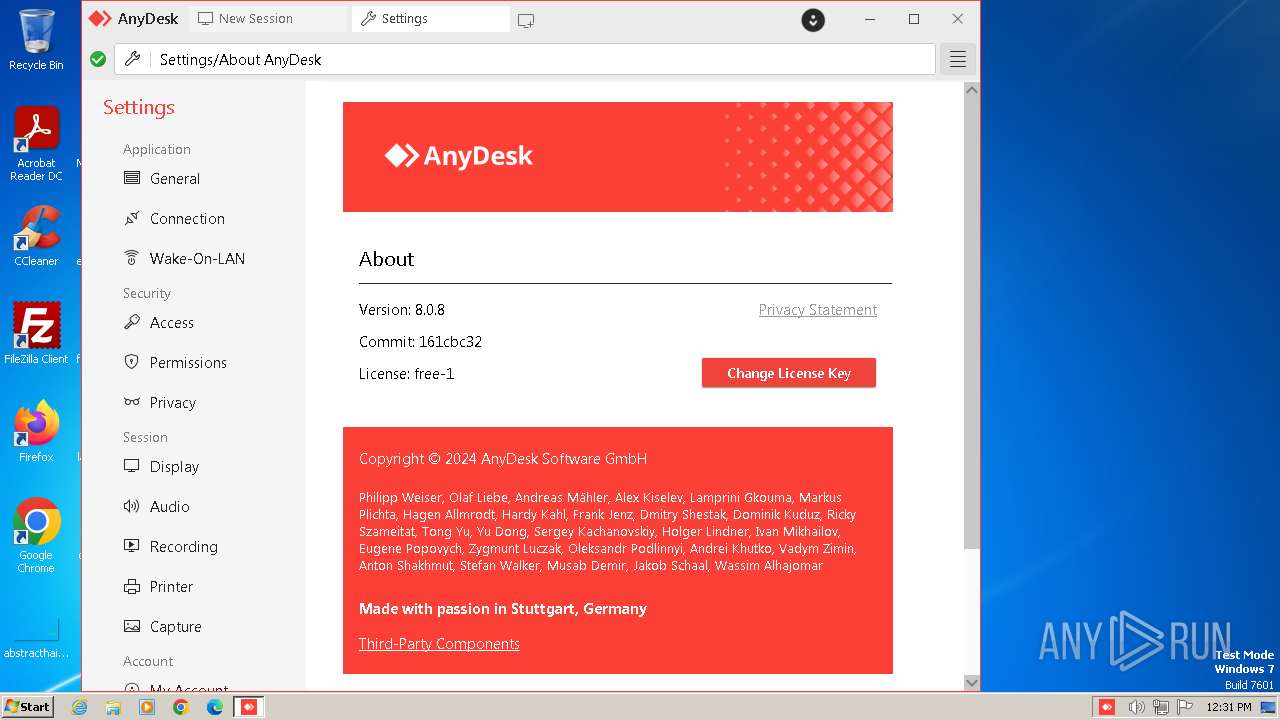Click the Settings heading in sidebar
This screenshot has height=720, width=1280.
[x=139, y=107]
